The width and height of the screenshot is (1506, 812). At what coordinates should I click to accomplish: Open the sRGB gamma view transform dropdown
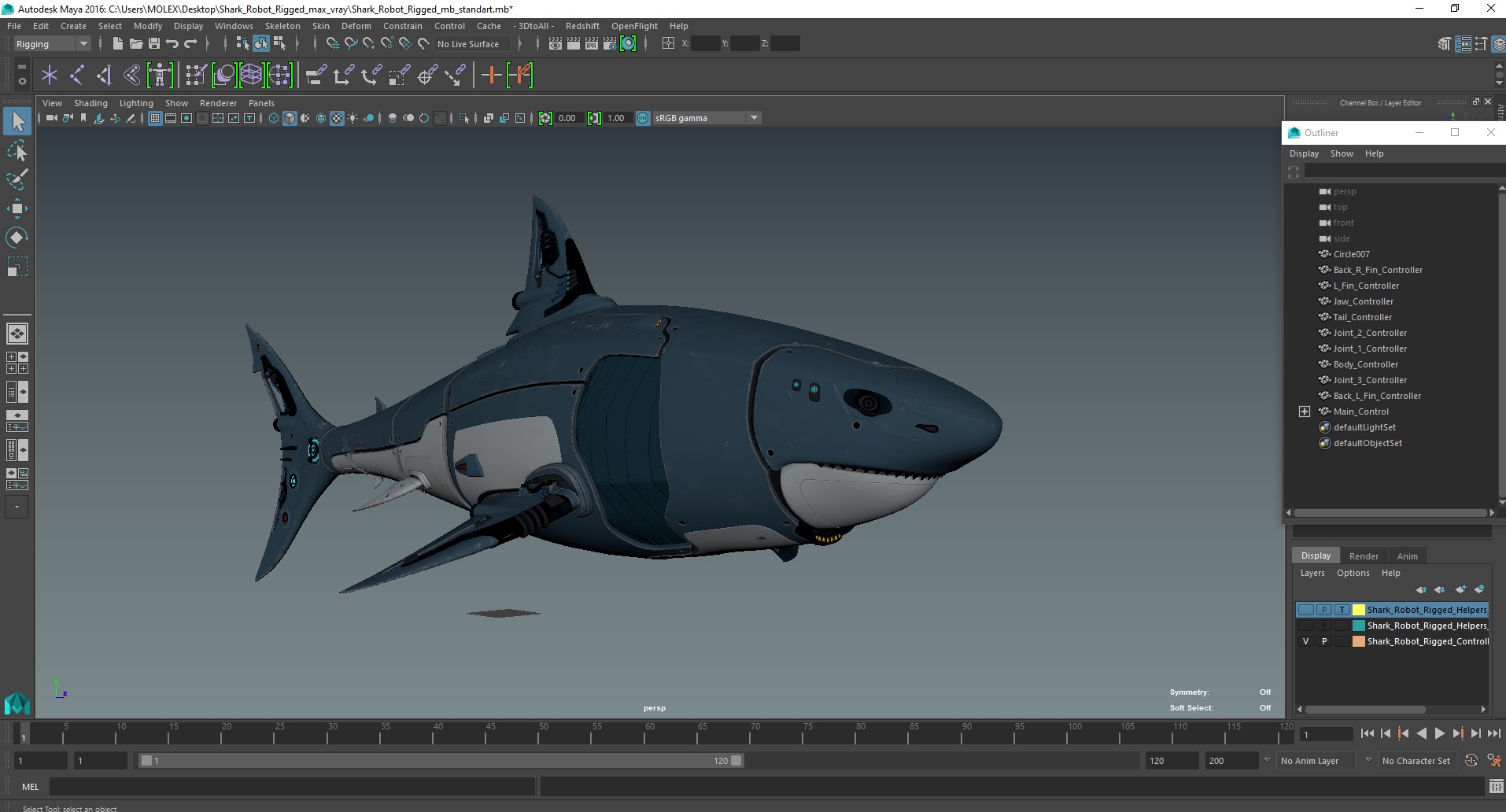point(707,118)
